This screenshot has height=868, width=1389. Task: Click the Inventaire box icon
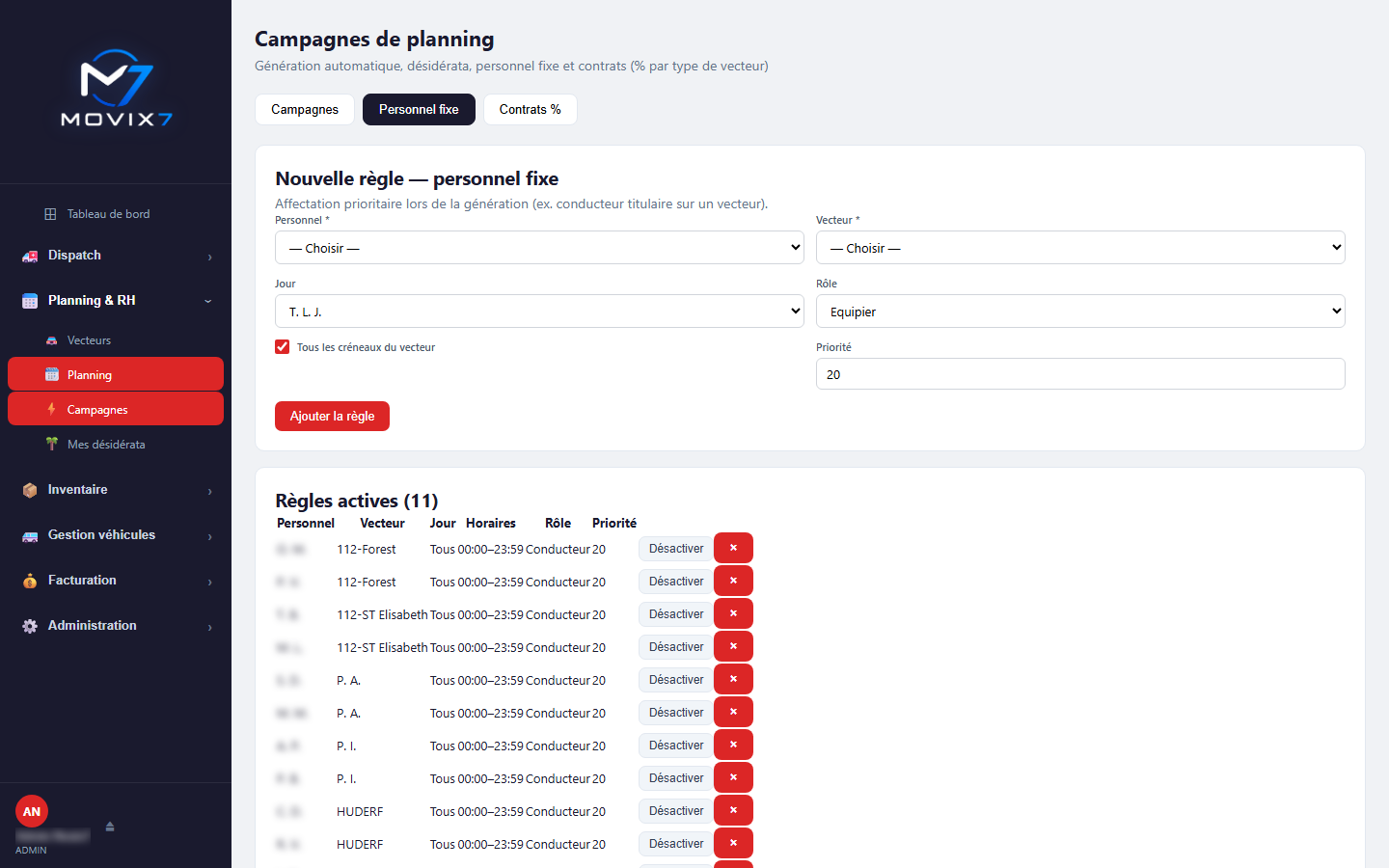(30, 490)
